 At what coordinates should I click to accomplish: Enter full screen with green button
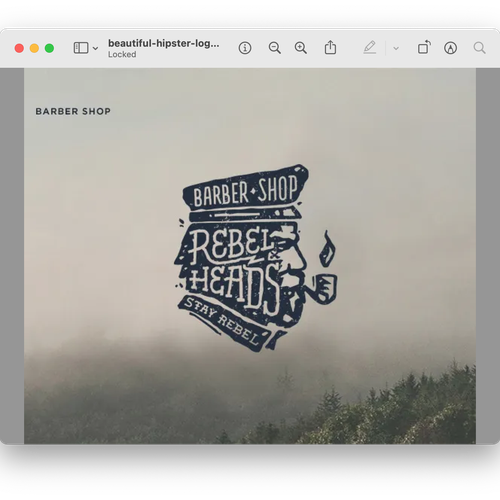tap(49, 48)
